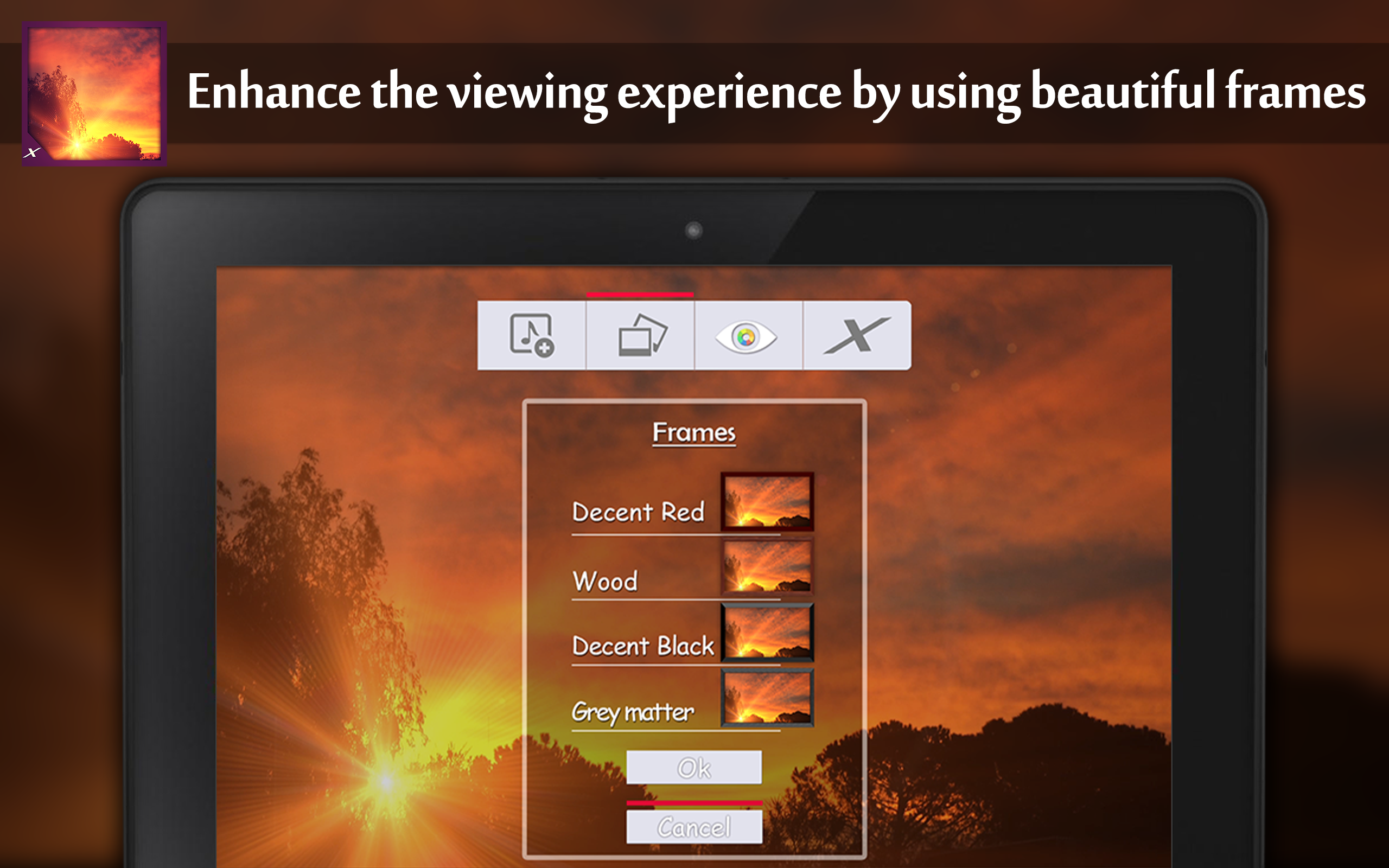Choose the Wood frame label

click(605, 581)
